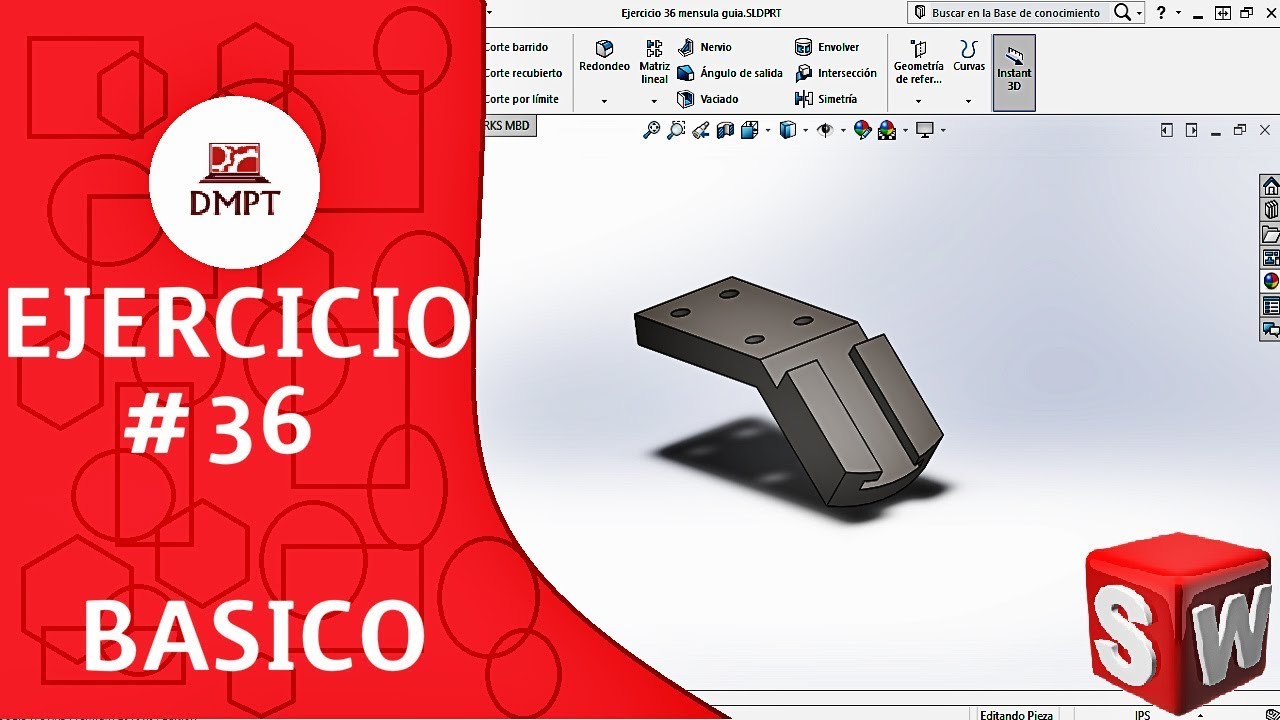Open the Appearances task pane tab
This screenshot has height=720, width=1280.
click(x=1271, y=282)
